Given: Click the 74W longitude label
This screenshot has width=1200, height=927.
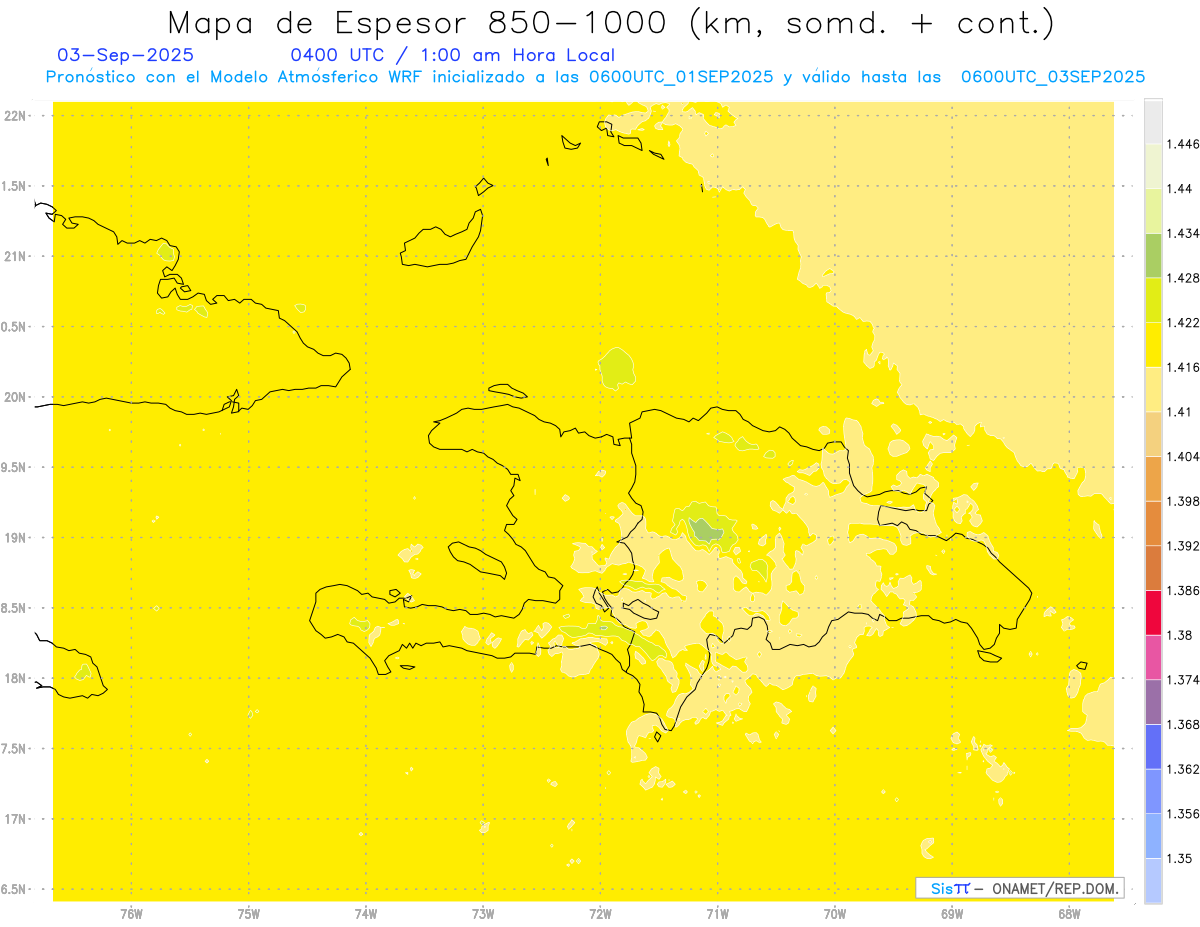Looking at the screenshot, I should (x=366, y=914).
